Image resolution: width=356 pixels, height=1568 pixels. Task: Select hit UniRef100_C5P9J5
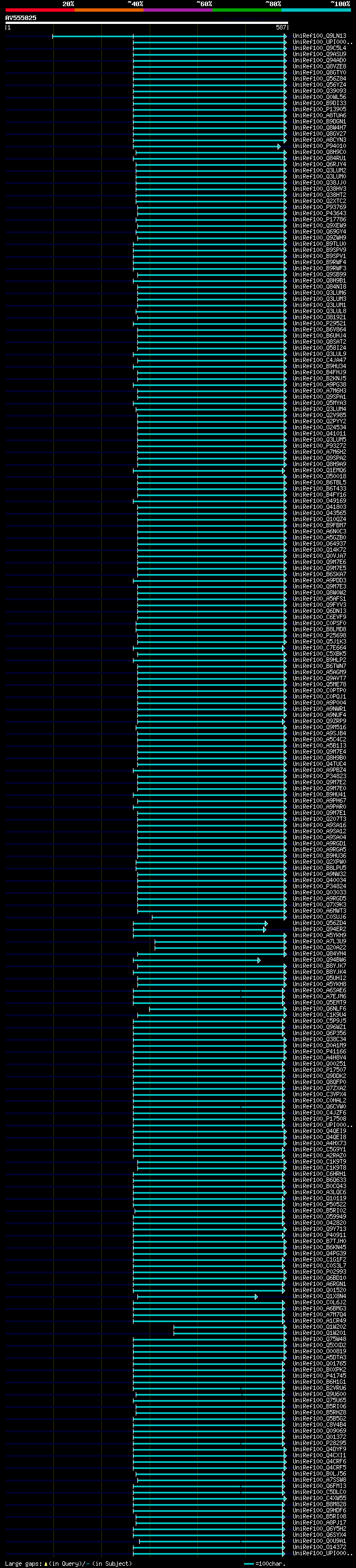click(x=319, y=1021)
